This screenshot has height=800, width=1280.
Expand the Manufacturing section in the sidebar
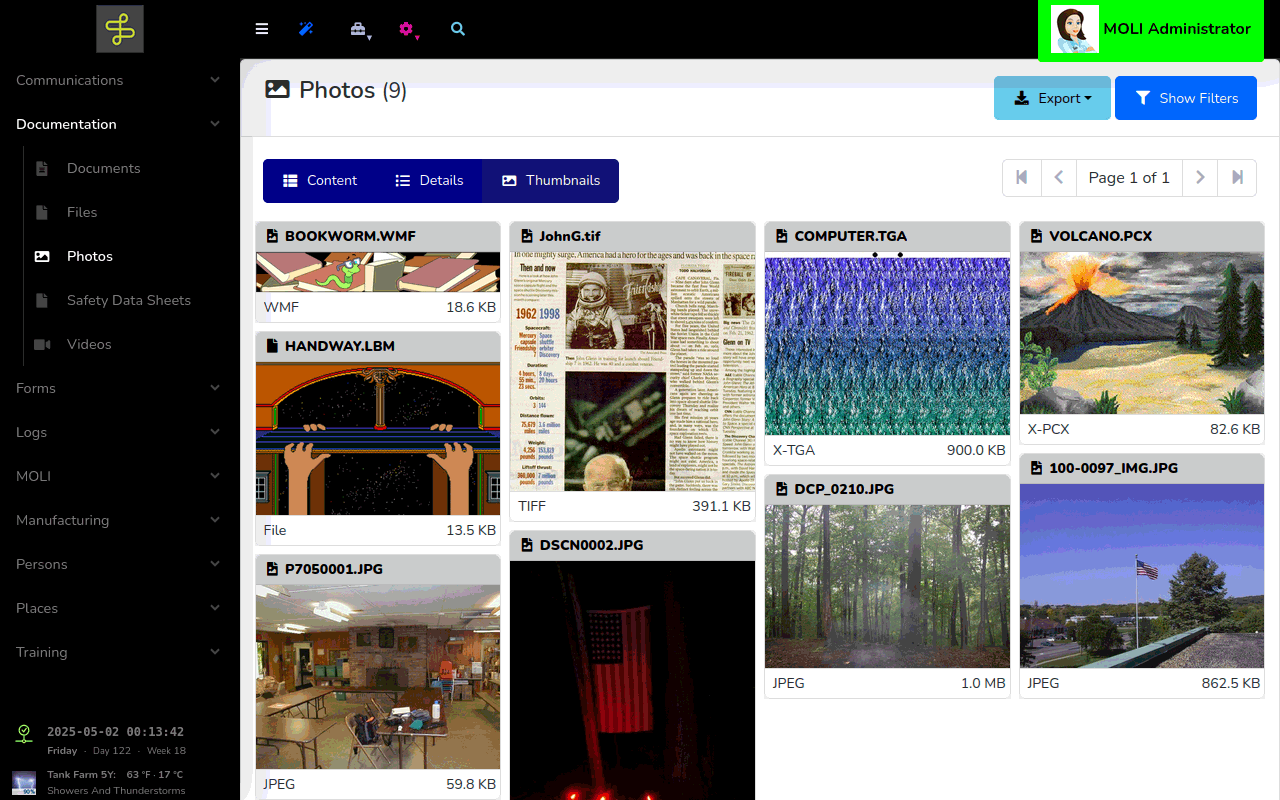(117, 520)
